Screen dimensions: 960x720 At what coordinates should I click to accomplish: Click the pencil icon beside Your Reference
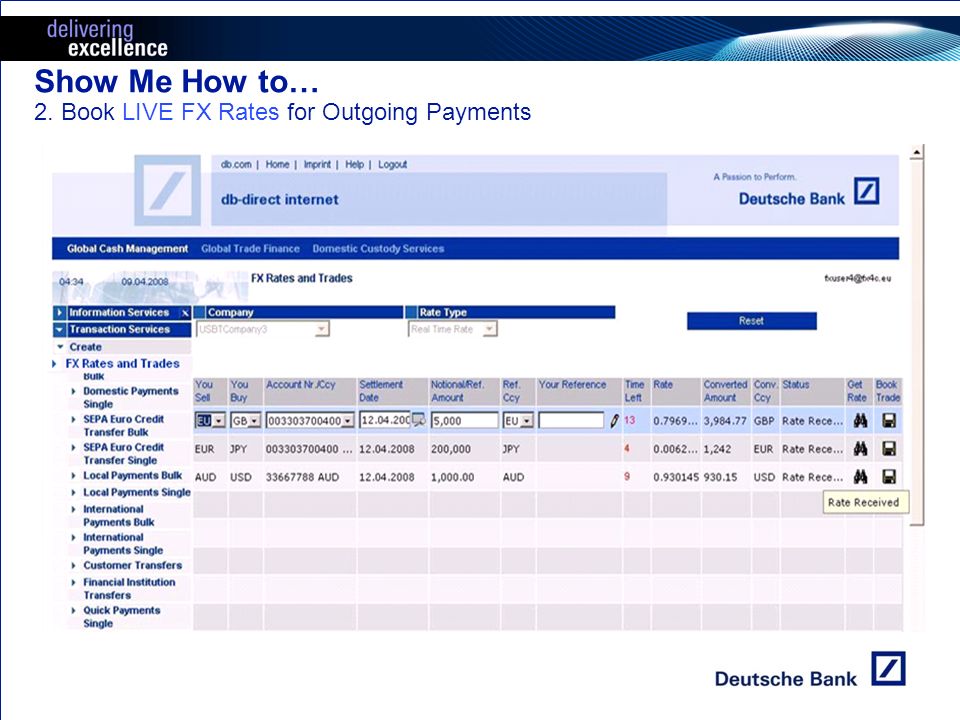tap(614, 421)
